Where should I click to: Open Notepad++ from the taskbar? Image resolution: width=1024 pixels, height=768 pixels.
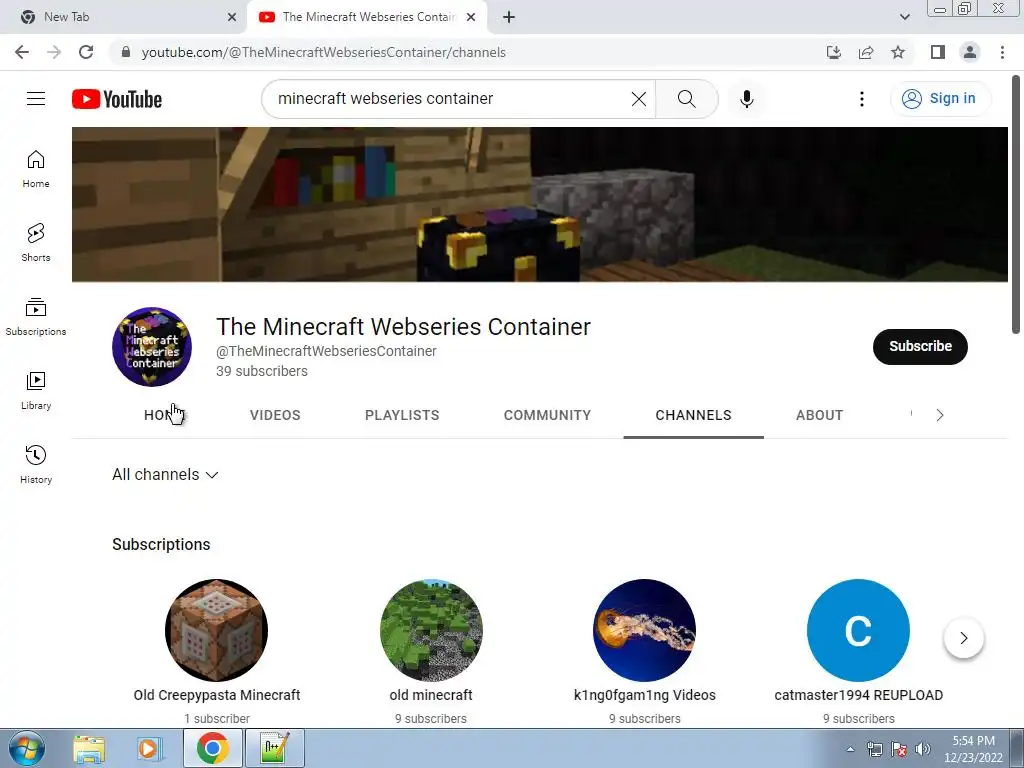coord(274,748)
